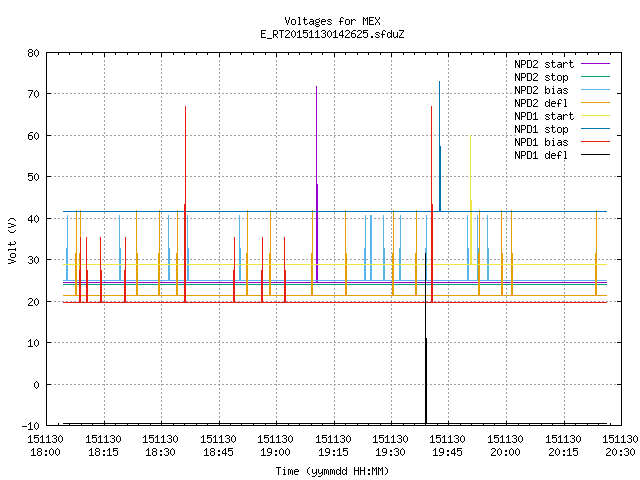Click the 18:15 x-axis tick label
This screenshot has width=640, height=480.
[103, 452]
